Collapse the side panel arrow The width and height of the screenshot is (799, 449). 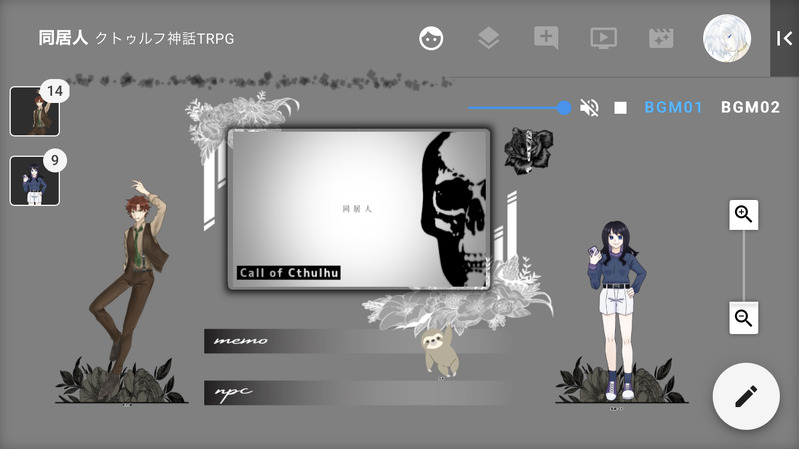[784, 38]
